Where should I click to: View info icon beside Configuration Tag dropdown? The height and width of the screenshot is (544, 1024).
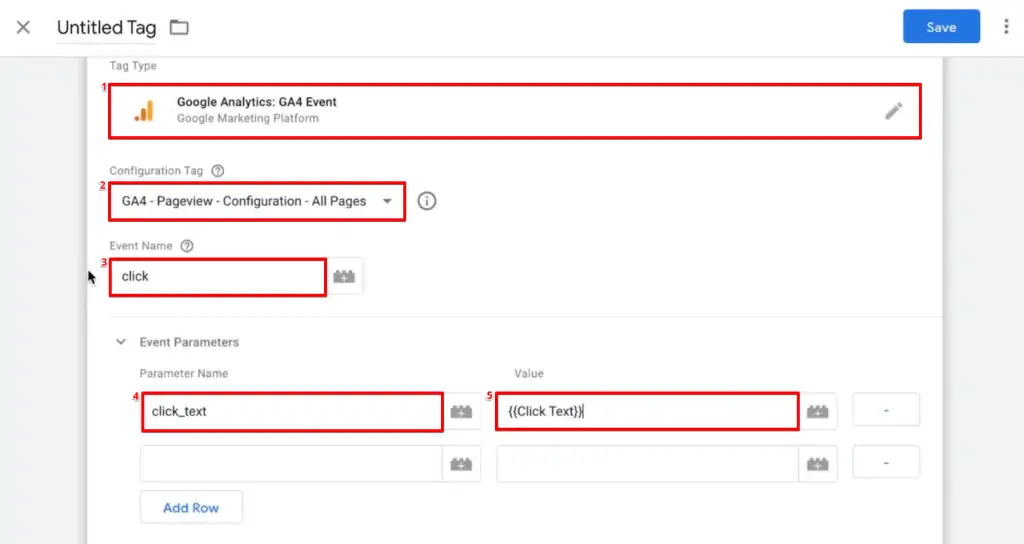click(426, 201)
